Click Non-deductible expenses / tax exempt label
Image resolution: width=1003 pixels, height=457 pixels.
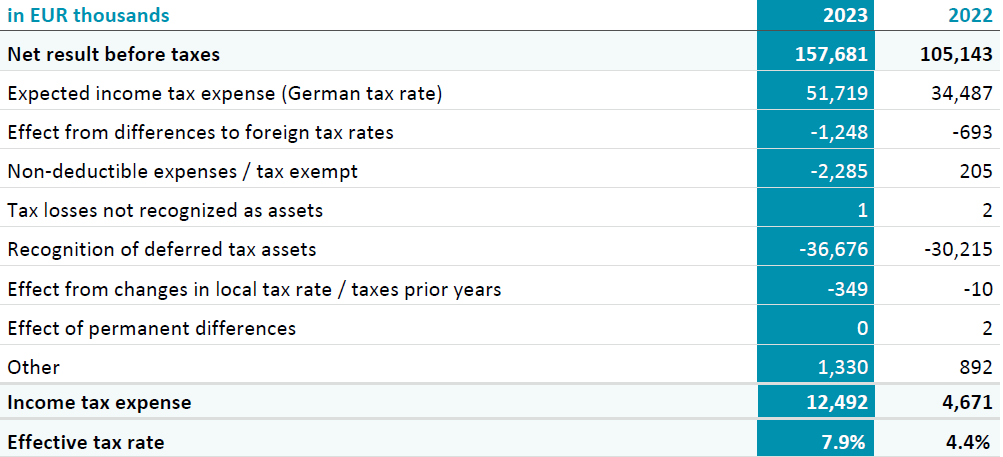[182, 172]
